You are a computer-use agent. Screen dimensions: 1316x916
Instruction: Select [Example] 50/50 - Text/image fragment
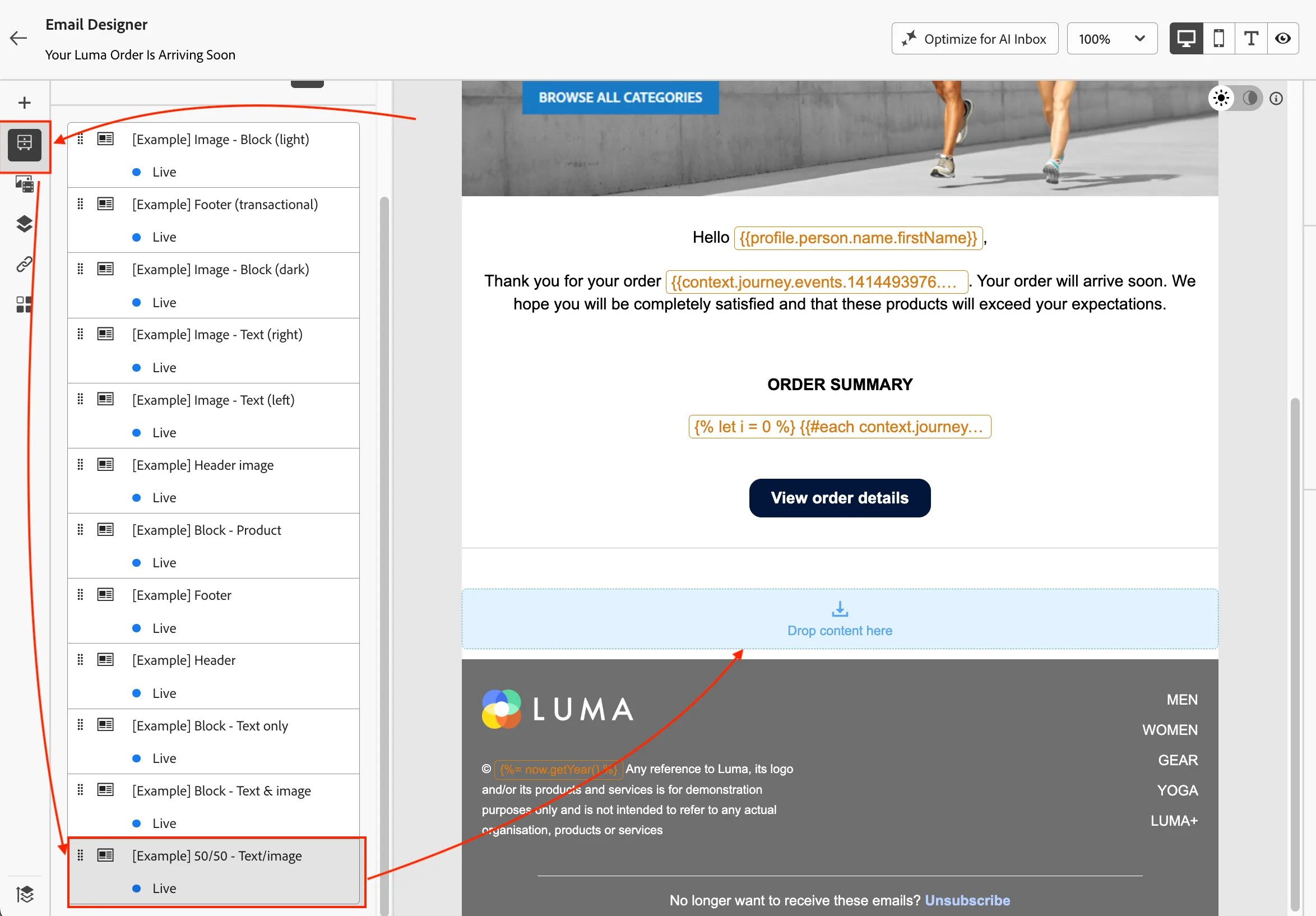tap(213, 871)
